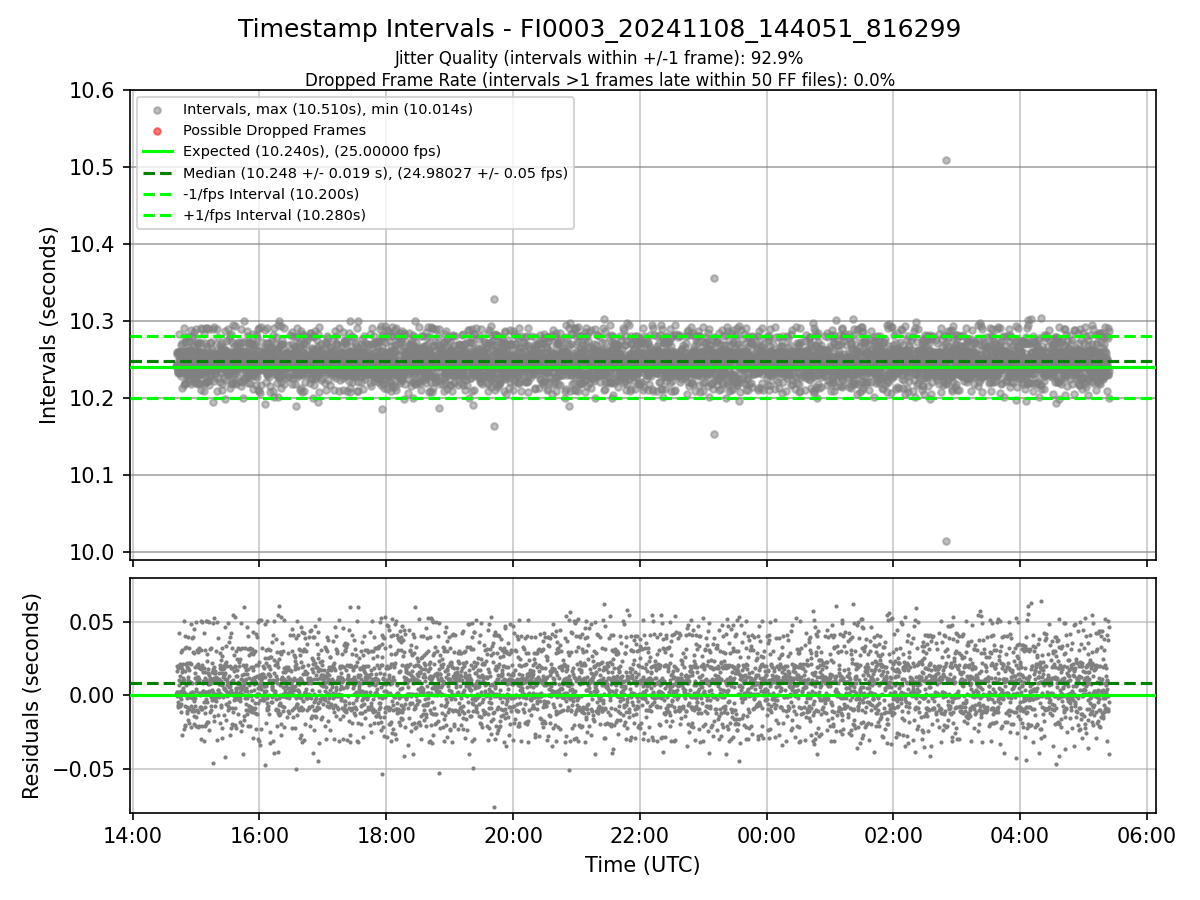Click the x-axis tick label '20:00'
Screen dimensions: 1200x900
[513, 833]
